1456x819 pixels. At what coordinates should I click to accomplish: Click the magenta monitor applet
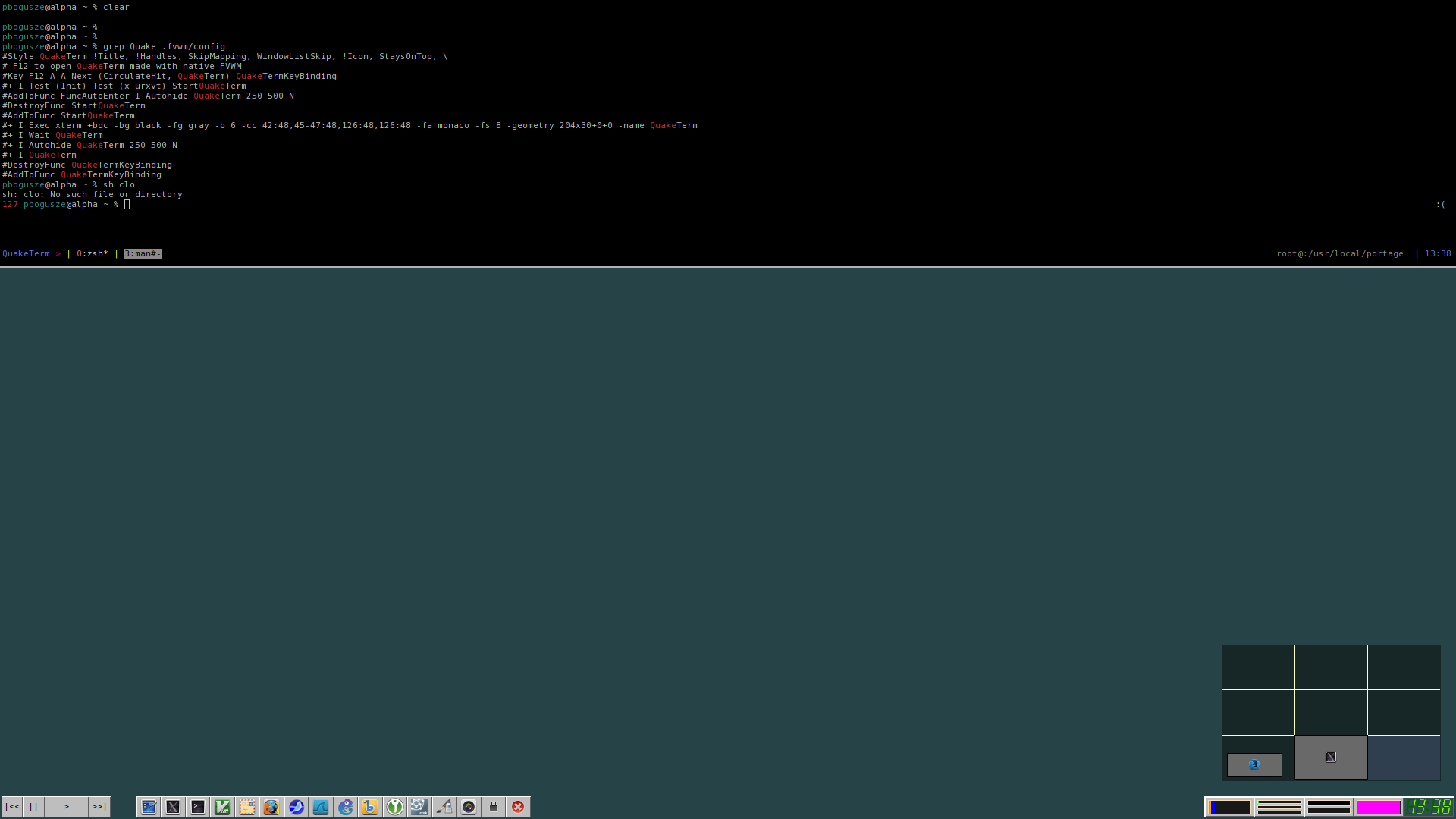(x=1378, y=808)
